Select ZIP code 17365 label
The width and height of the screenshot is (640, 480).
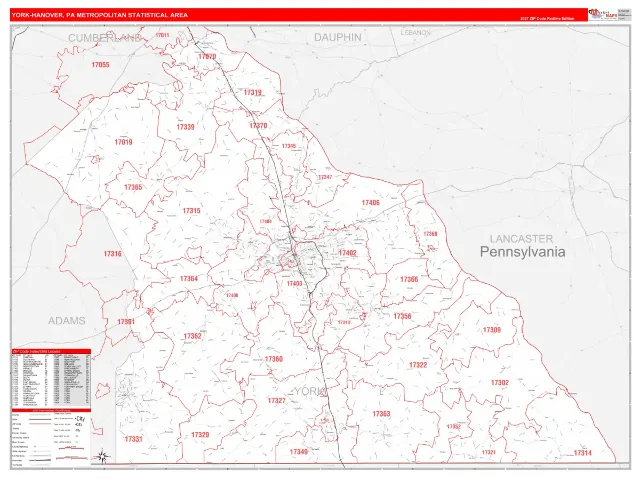click(x=133, y=187)
